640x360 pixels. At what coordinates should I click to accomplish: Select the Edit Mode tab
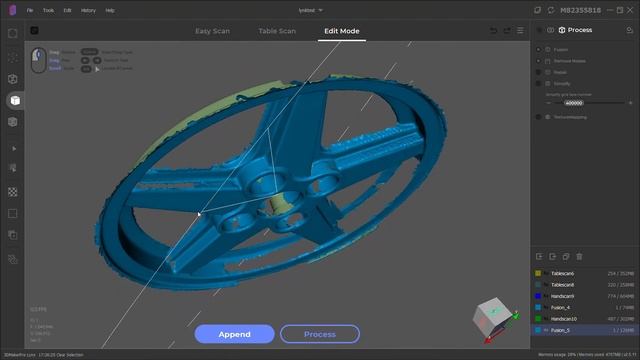(x=342, y=31)
